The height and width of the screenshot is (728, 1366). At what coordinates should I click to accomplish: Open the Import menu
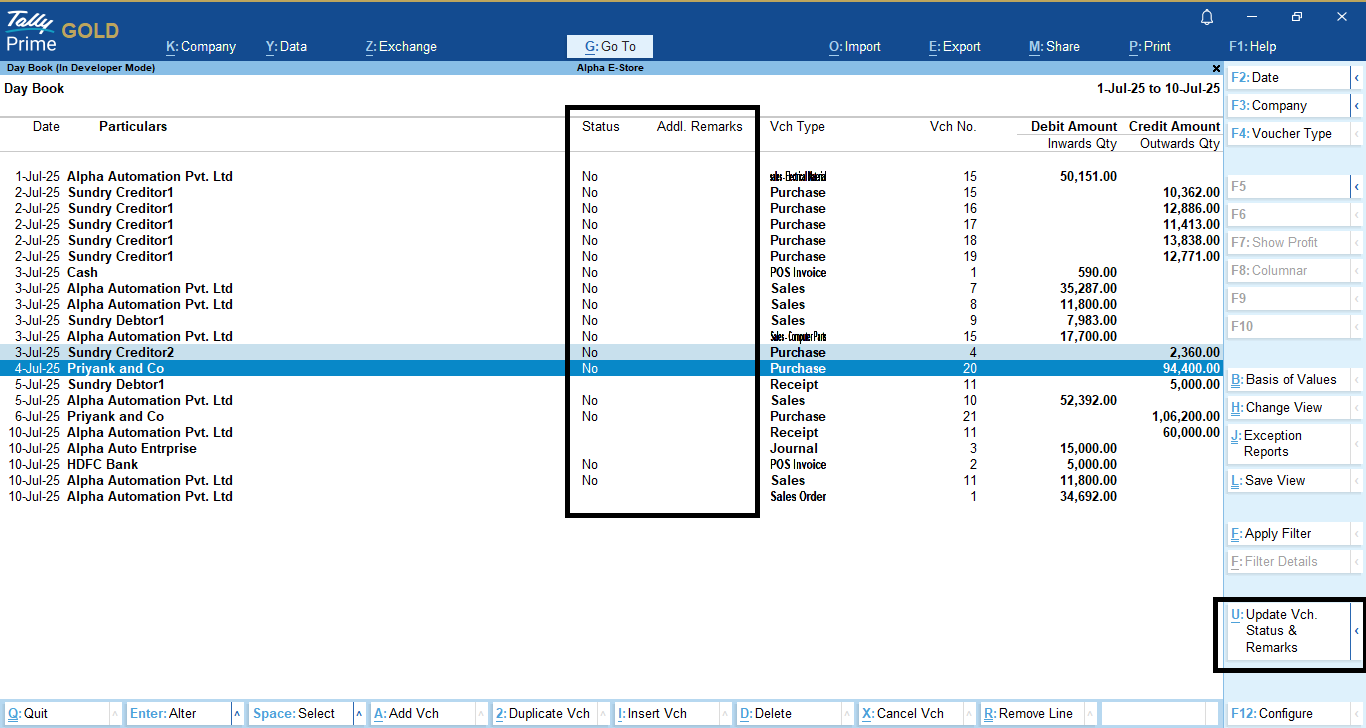coord(854,46)
